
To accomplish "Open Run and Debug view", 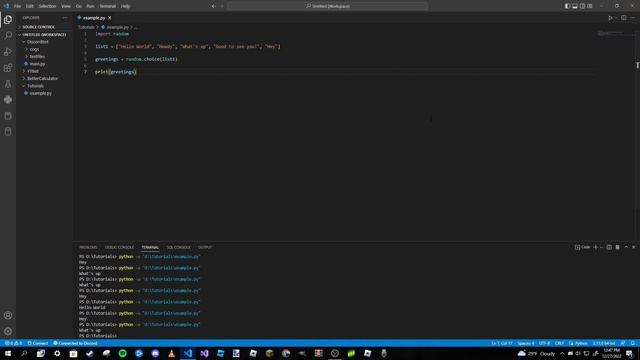I will pos(8,52).
